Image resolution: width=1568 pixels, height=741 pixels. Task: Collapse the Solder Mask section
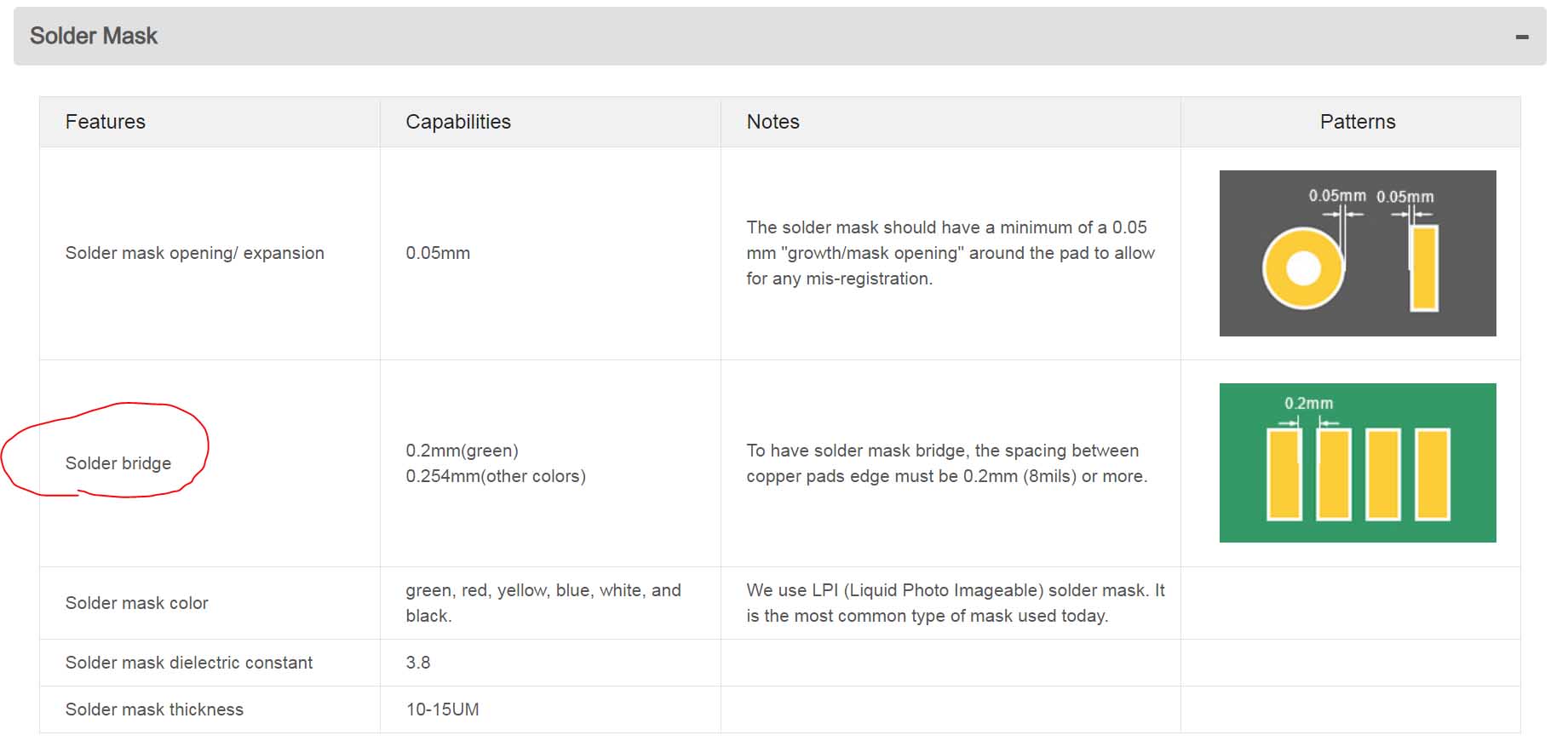coord(1521,37)
